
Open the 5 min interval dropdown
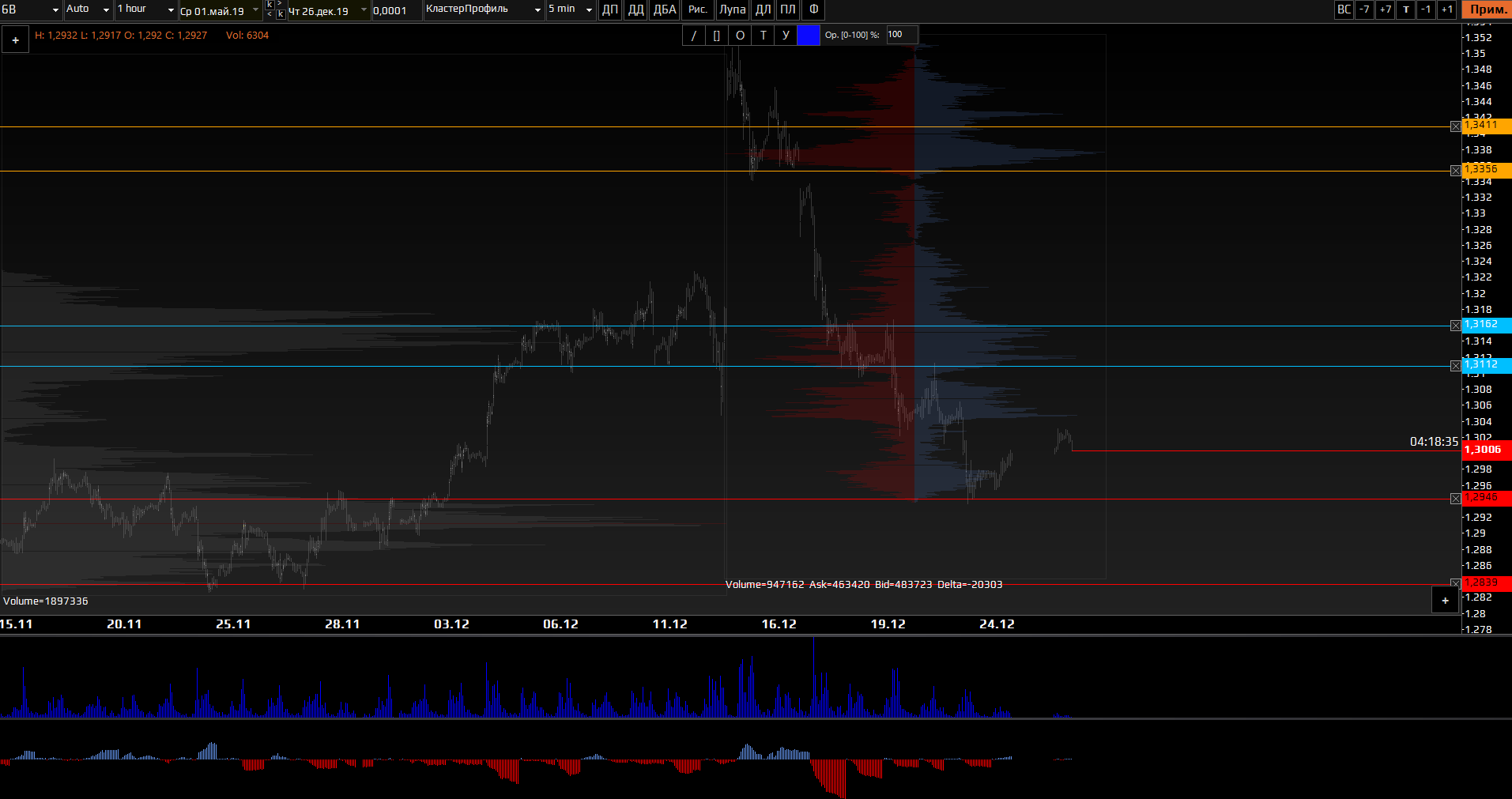tap(571, 9)
